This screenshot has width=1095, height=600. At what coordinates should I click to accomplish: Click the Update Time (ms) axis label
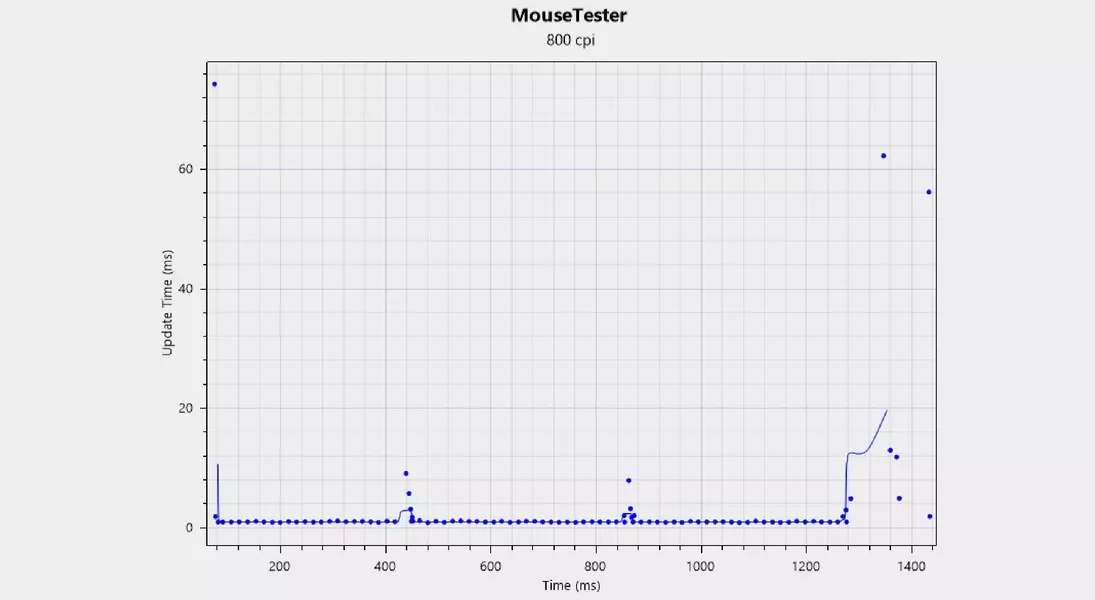point(168,305)
